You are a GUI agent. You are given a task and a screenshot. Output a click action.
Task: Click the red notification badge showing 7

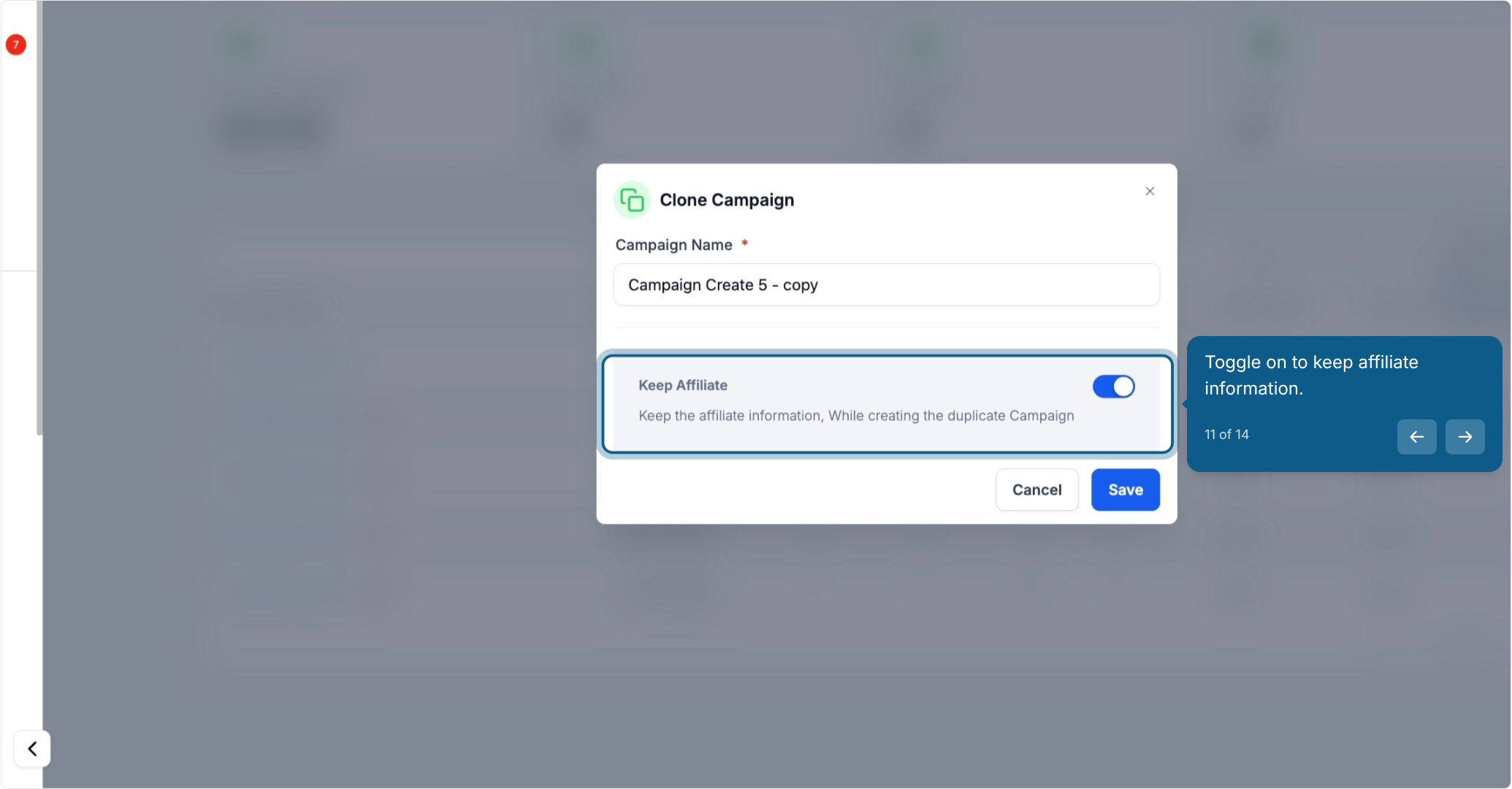[x=16, y=45]
